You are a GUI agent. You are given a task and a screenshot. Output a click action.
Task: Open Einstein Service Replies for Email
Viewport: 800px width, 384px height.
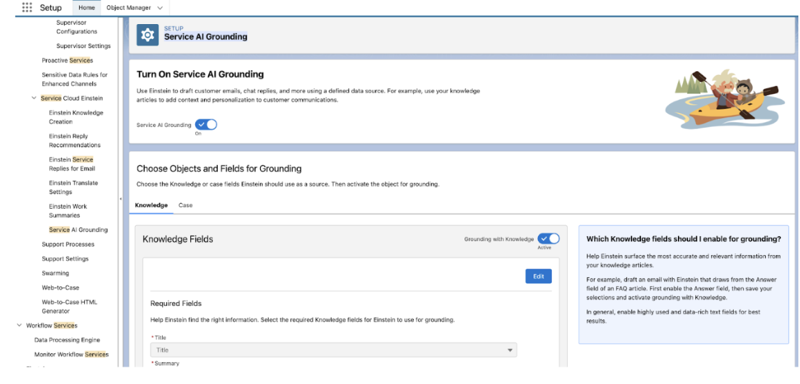[71, 164]
